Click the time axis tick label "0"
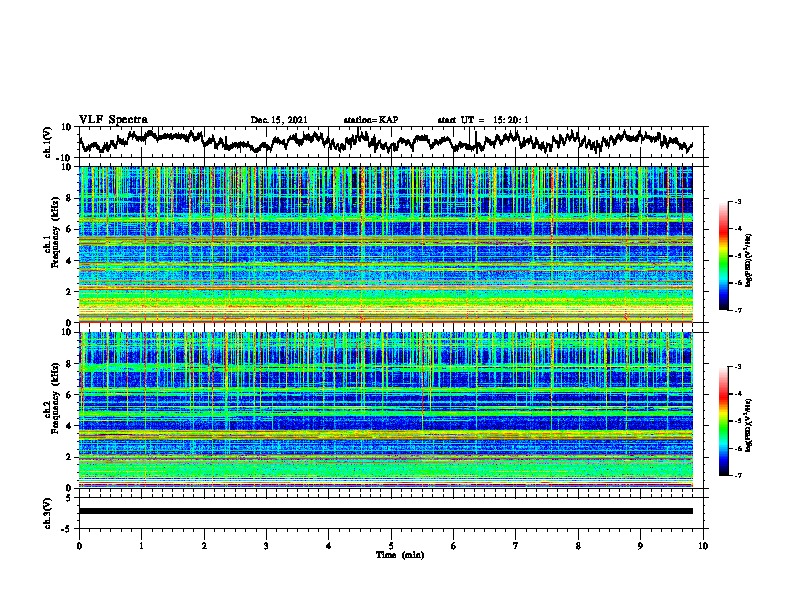Screen dimensions: 792x612 79,546
